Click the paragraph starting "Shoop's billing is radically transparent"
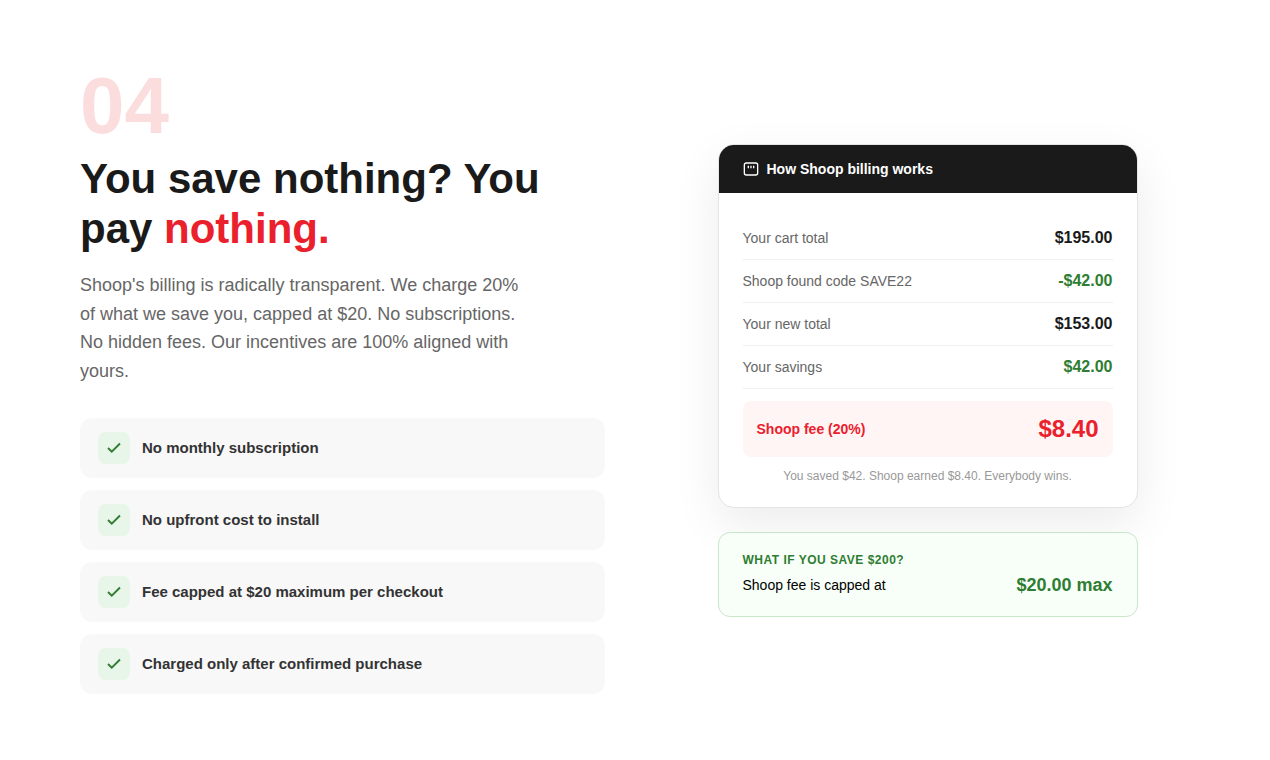Viewport: 1270px width, 760px height. pos(299,328)
